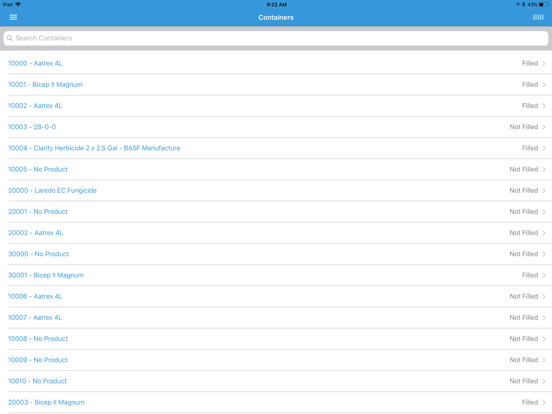Expand chevron on container 10003 row
The image size is (552, 414).
pyautogui.click(x=544, y=127)
